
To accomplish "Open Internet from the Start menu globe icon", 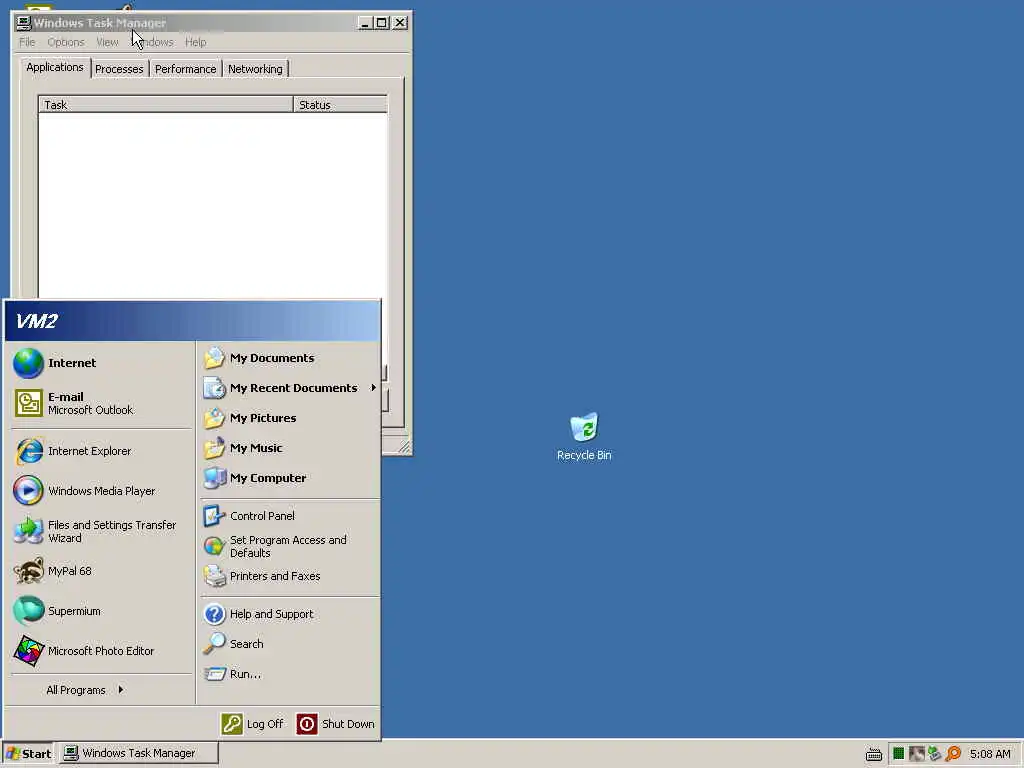I will [28, 363].
